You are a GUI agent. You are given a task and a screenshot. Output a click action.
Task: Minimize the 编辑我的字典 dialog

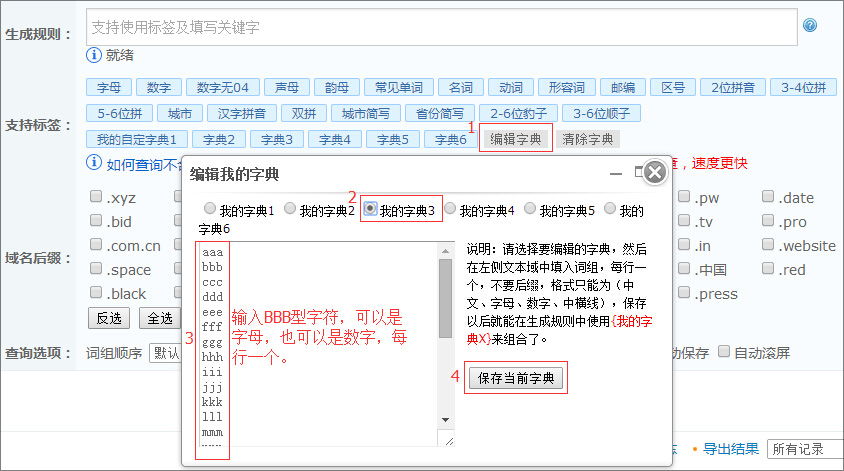tap(616, 173)
